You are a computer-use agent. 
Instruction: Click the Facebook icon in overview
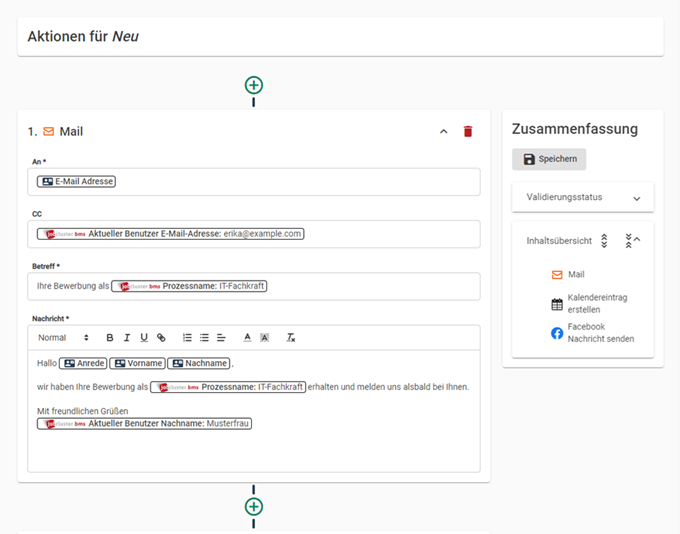point(557,333)
